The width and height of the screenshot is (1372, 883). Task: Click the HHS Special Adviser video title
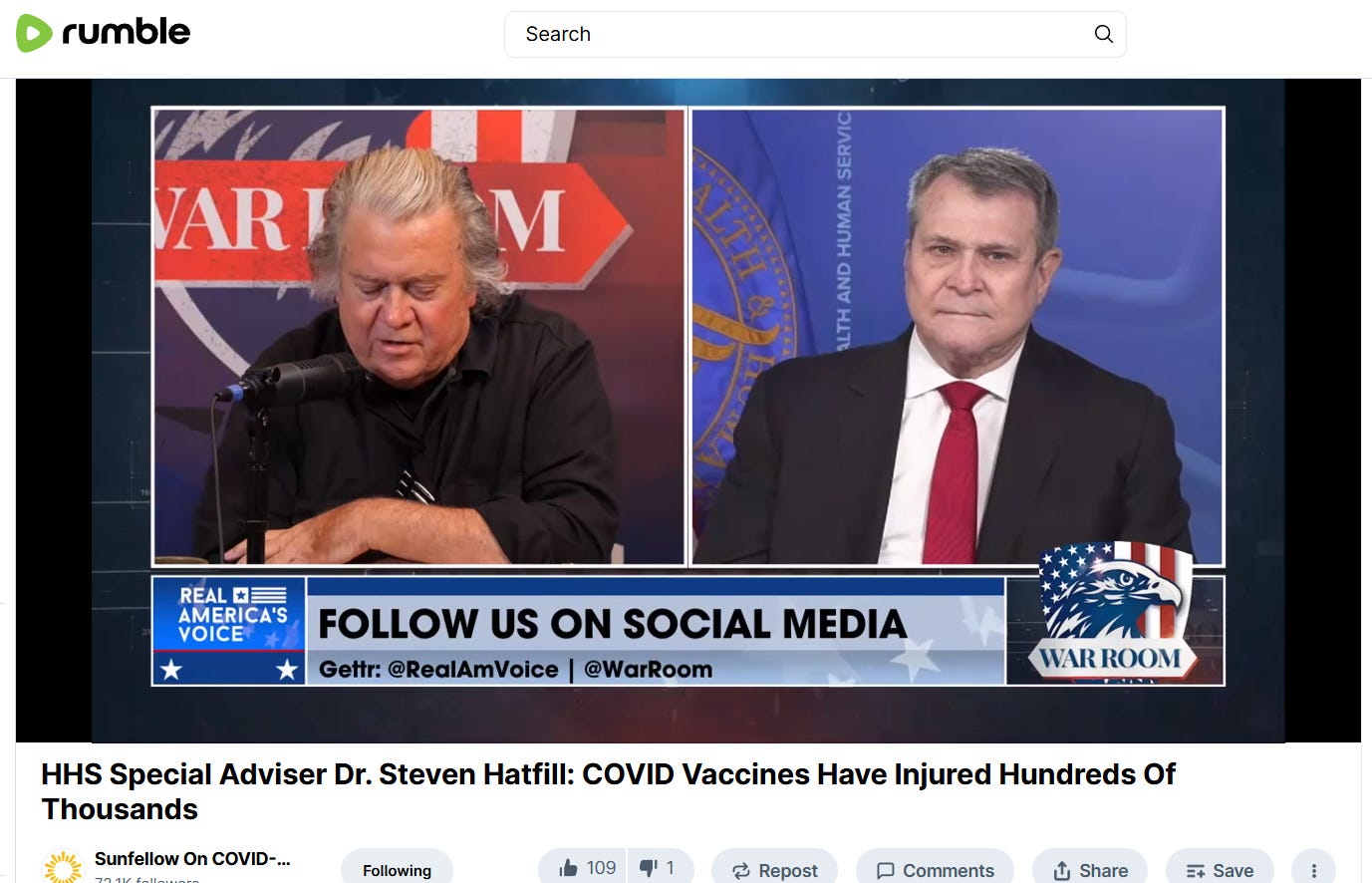click(608, 791)
